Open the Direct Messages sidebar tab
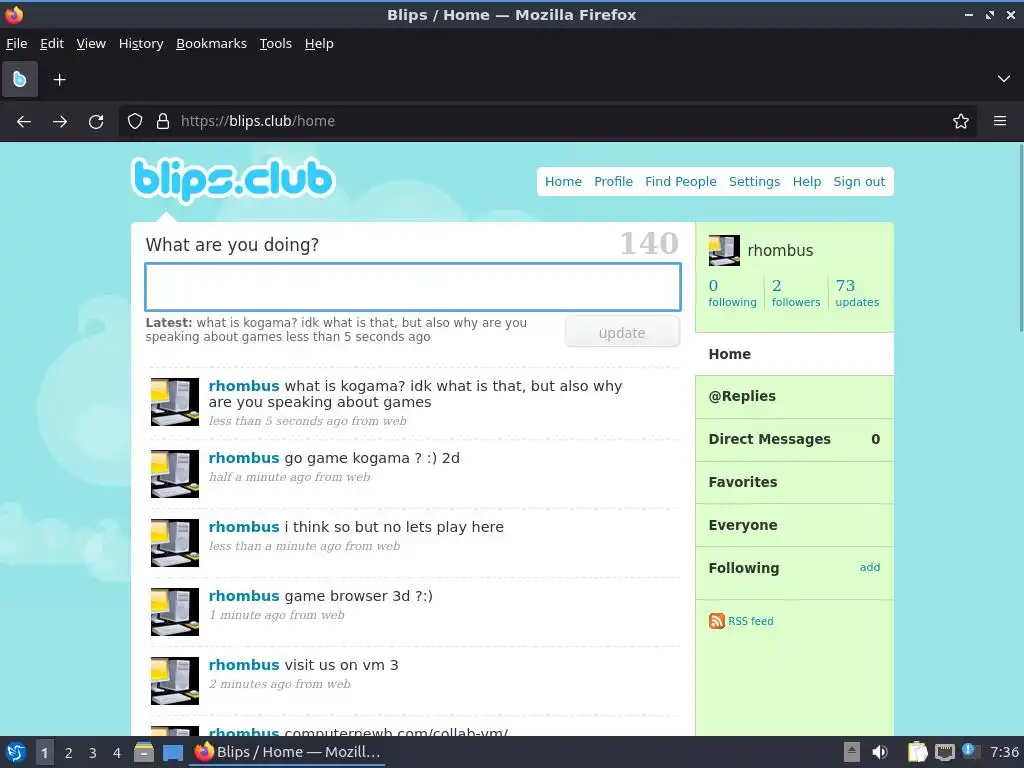This screenshot has height=768, width=1024. pyautogui.click(x=795, y=440)
